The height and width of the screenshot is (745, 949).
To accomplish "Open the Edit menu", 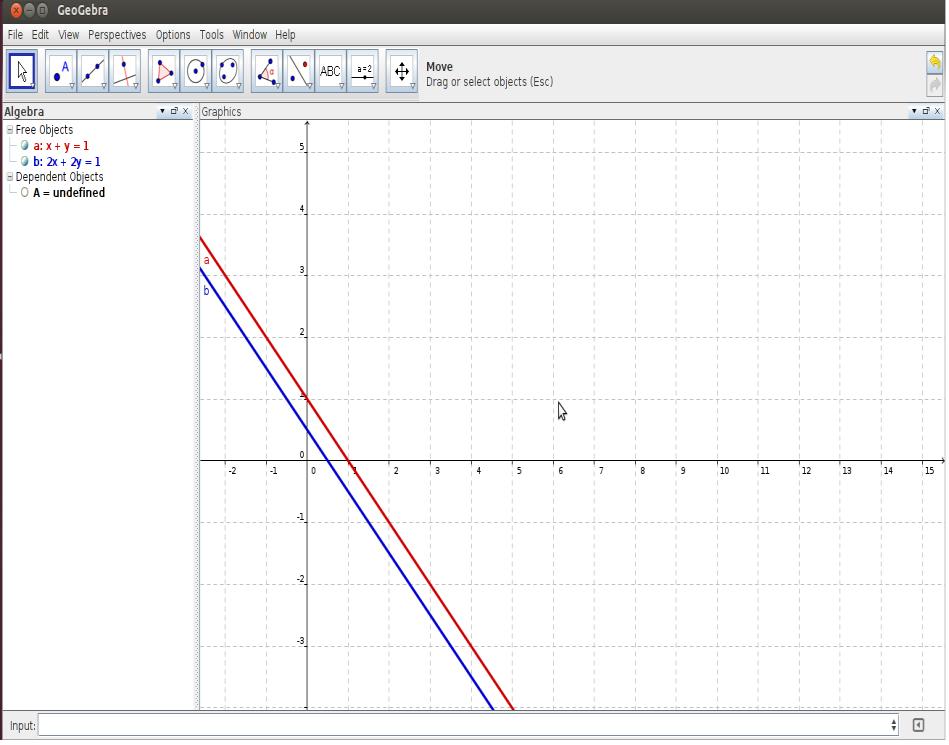I will point(40,35).
